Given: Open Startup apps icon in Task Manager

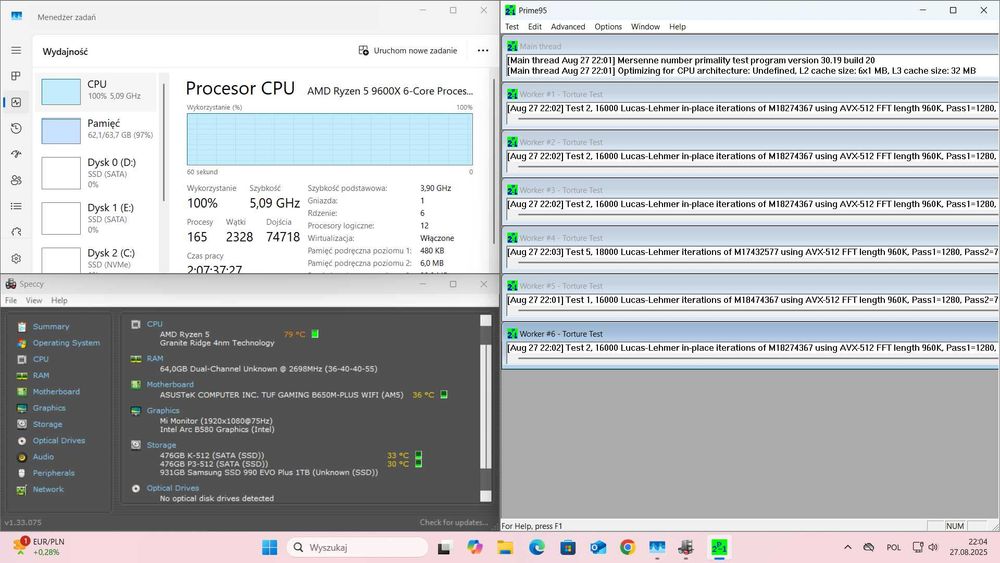Looking at the screenshot, I should coord(16,154).
